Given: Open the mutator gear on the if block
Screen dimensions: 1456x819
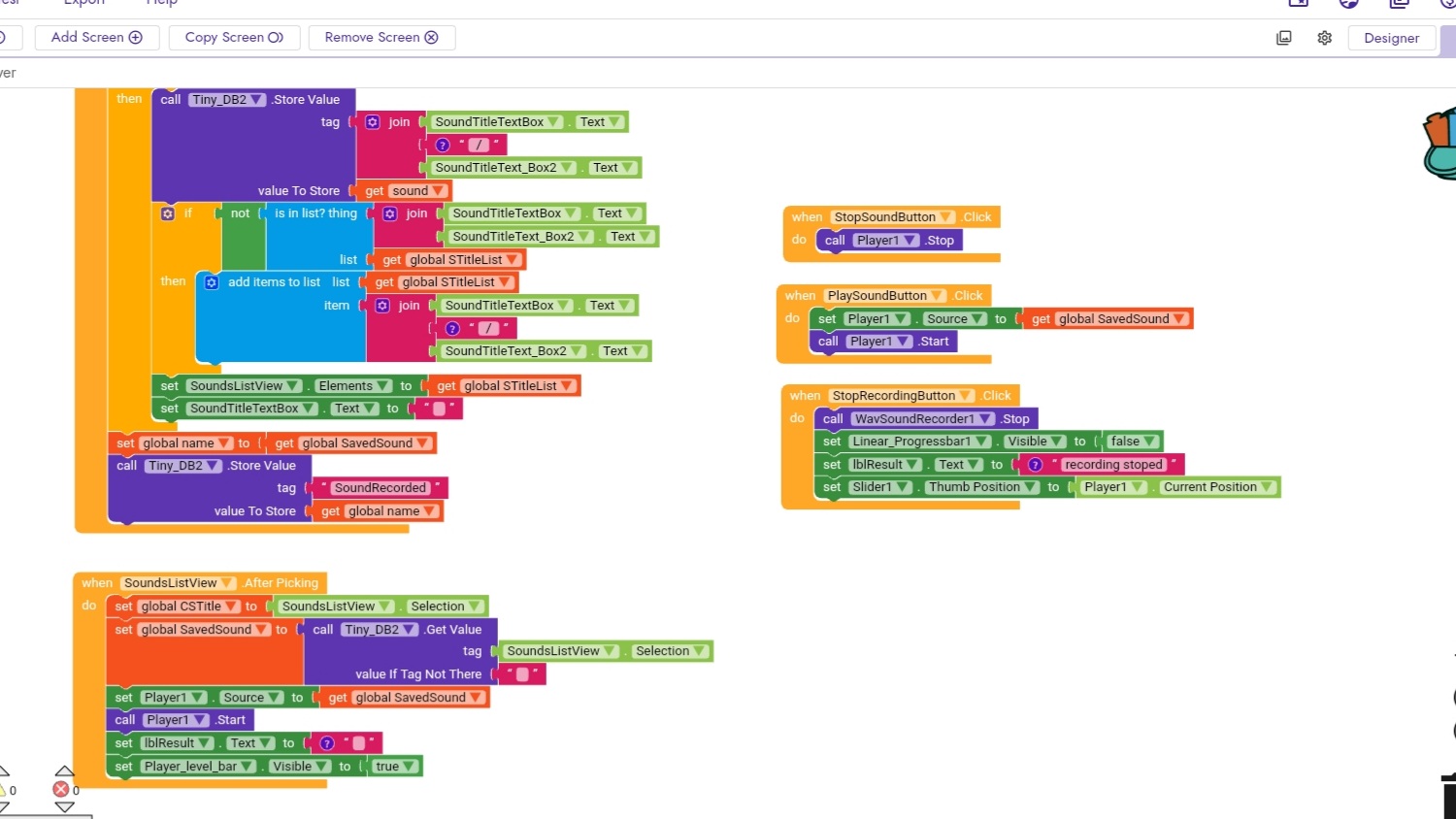Looking at the screenshot, I should [168, 213].
